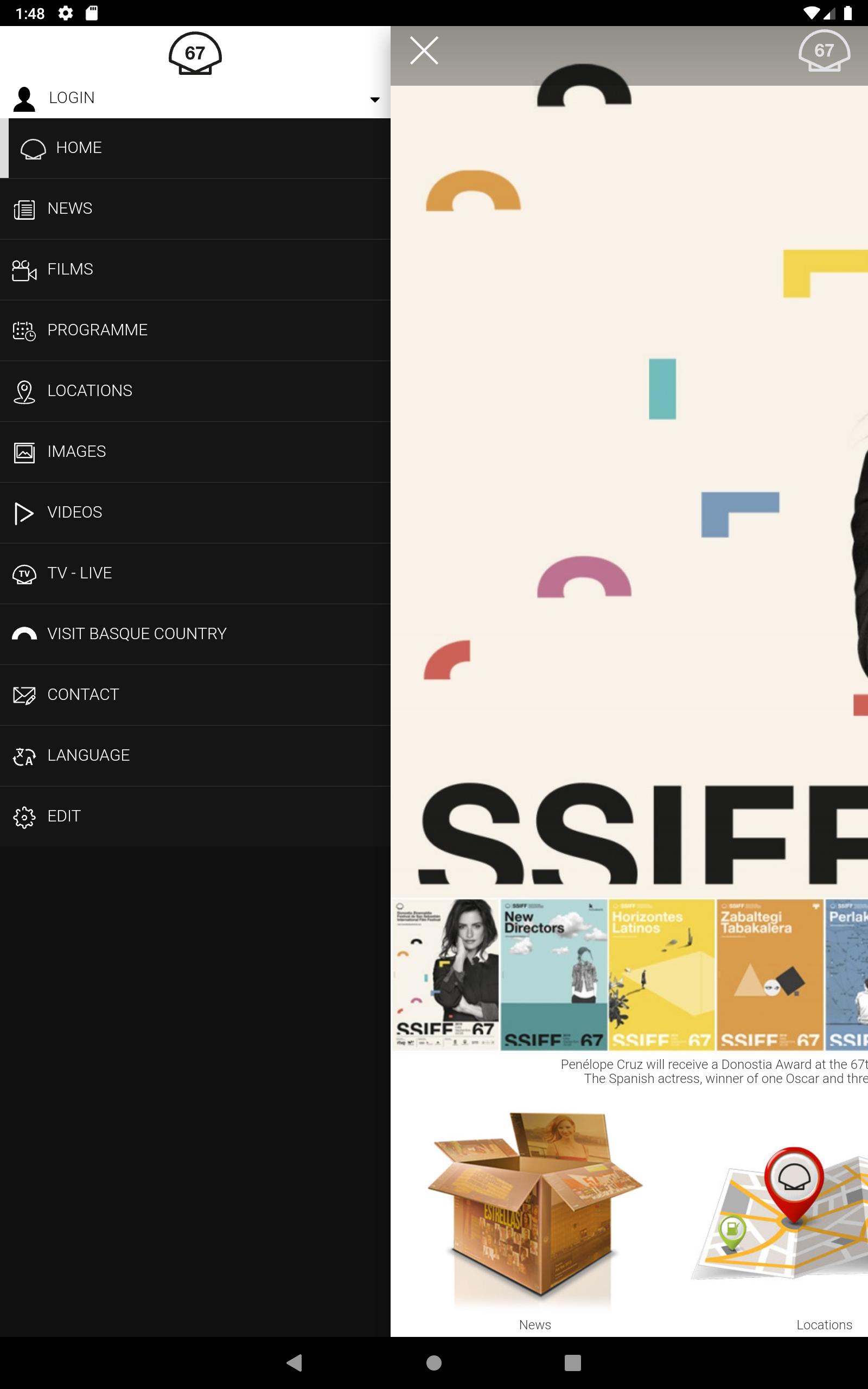The width and height of the screenshot is (868, 1389).
Task: Tap the Zabaltegi Tabakalera poster
Action: [769, 974]
